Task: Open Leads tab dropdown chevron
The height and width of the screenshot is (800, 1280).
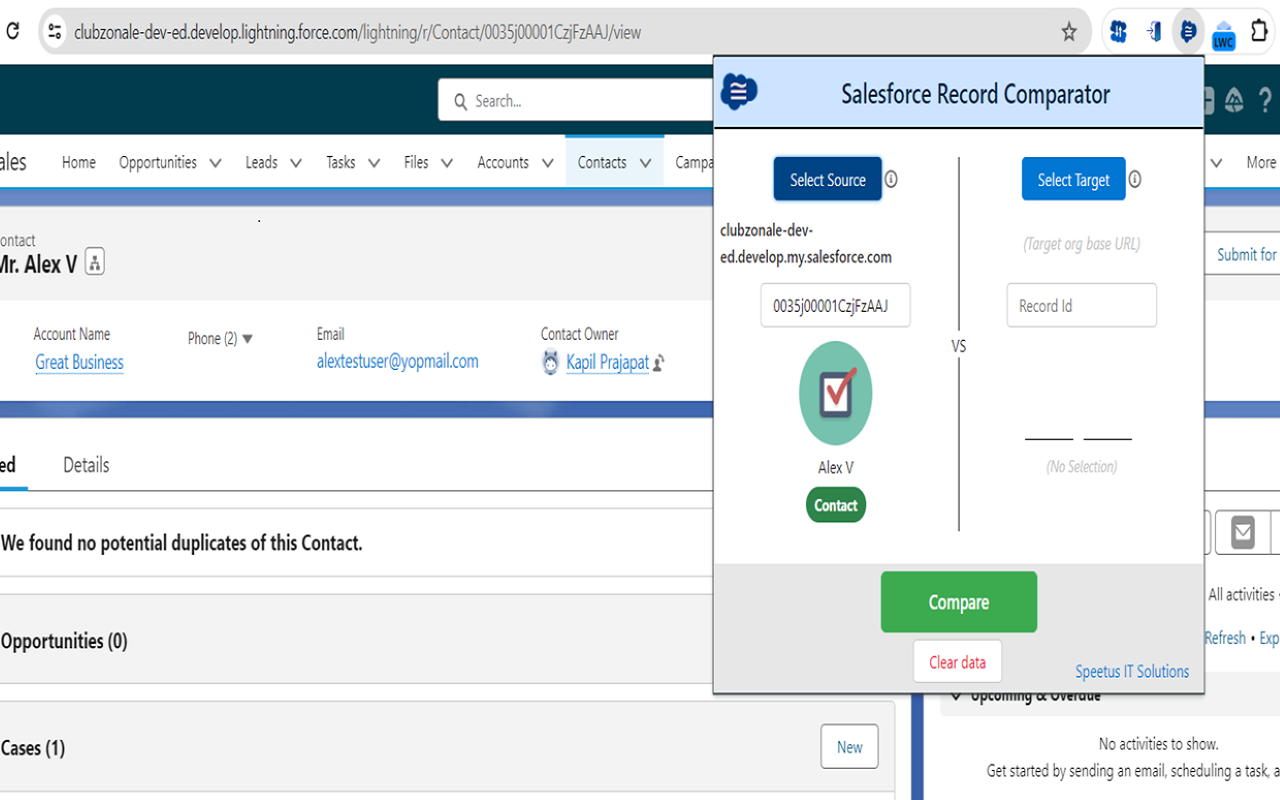Action: pyautogui.click(x=295, y=163)
